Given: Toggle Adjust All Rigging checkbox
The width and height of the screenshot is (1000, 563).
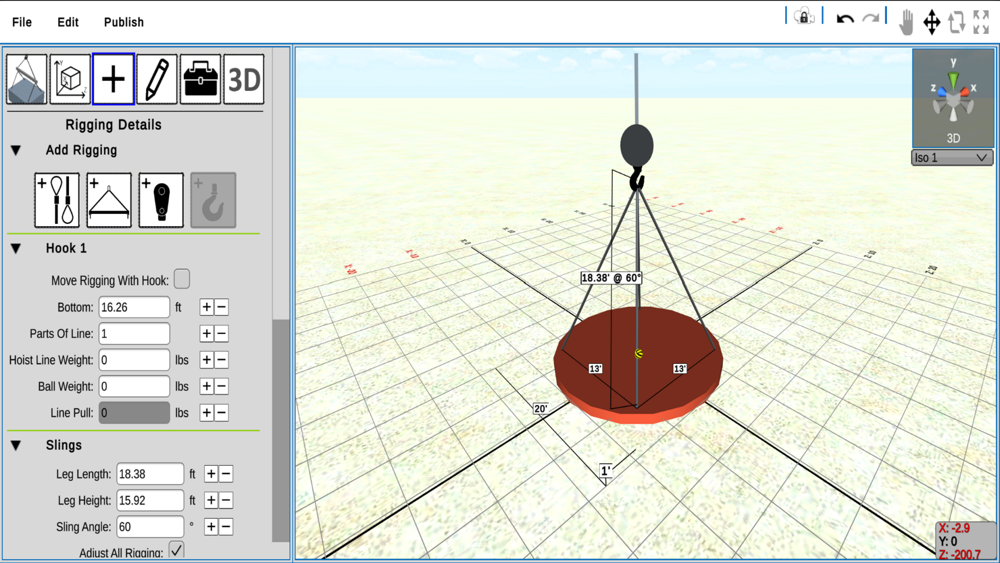Looking at the screenshot, I should (177, 550).
